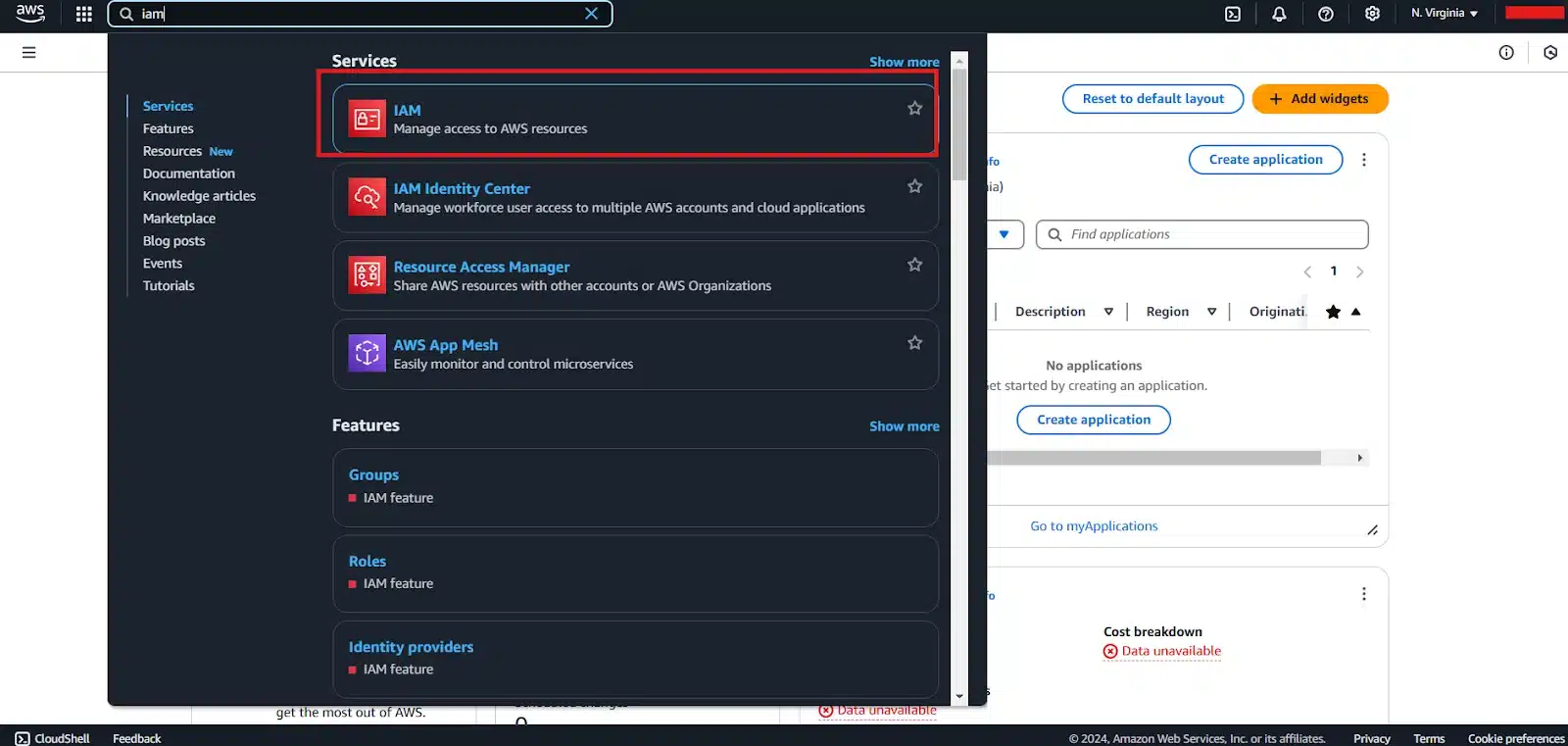Image resolution: width=1568 pixels, height=746 pixels.
Task: Mark AWS App Mesh as favorite
Action: click(914, 343)
